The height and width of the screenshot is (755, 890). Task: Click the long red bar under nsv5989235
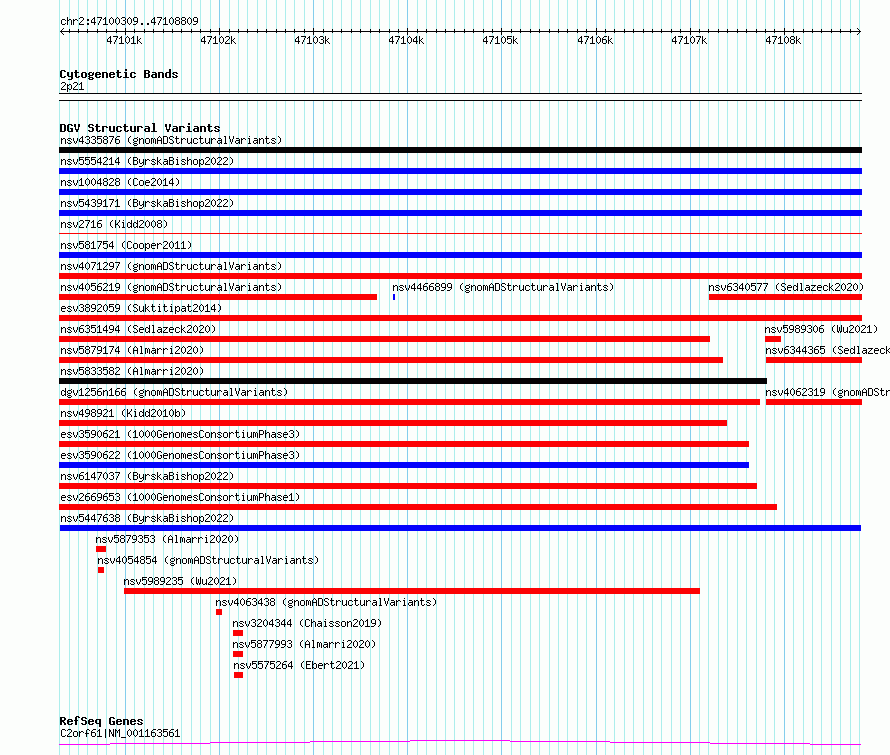click(x=412, y=591)
